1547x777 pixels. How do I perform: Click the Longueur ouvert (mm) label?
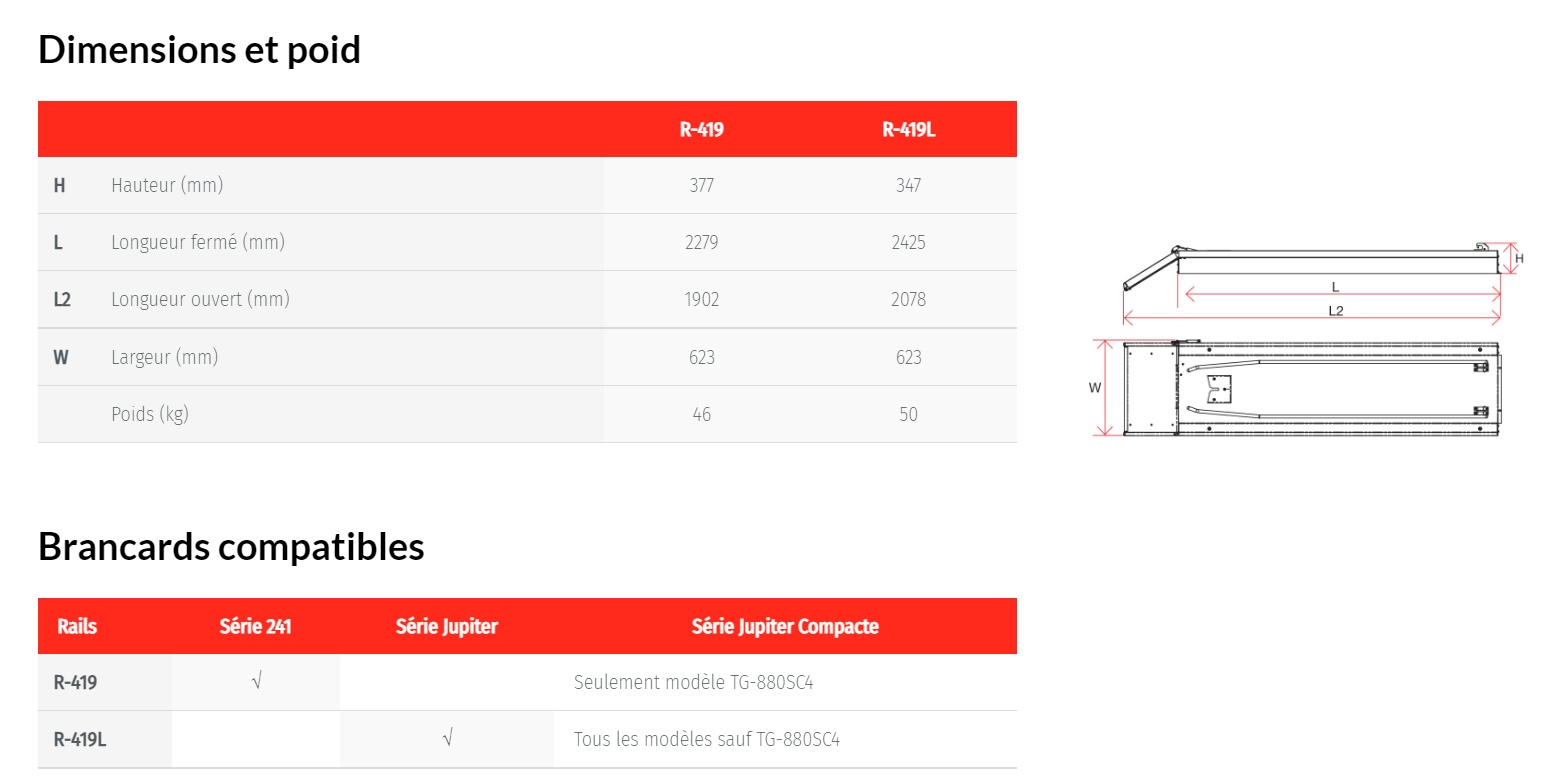(x=200, y=299)
